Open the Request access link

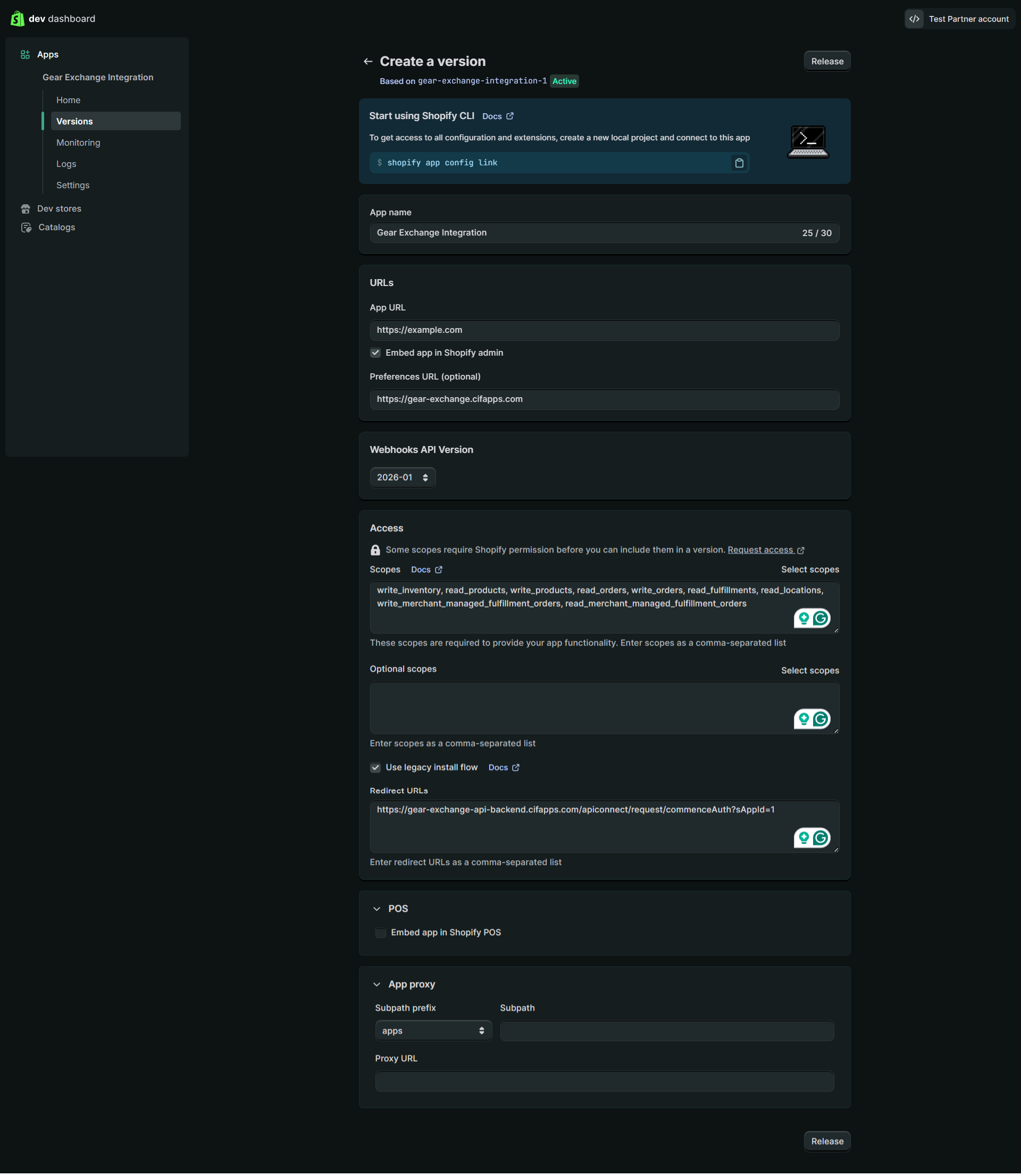pos(760,550)
